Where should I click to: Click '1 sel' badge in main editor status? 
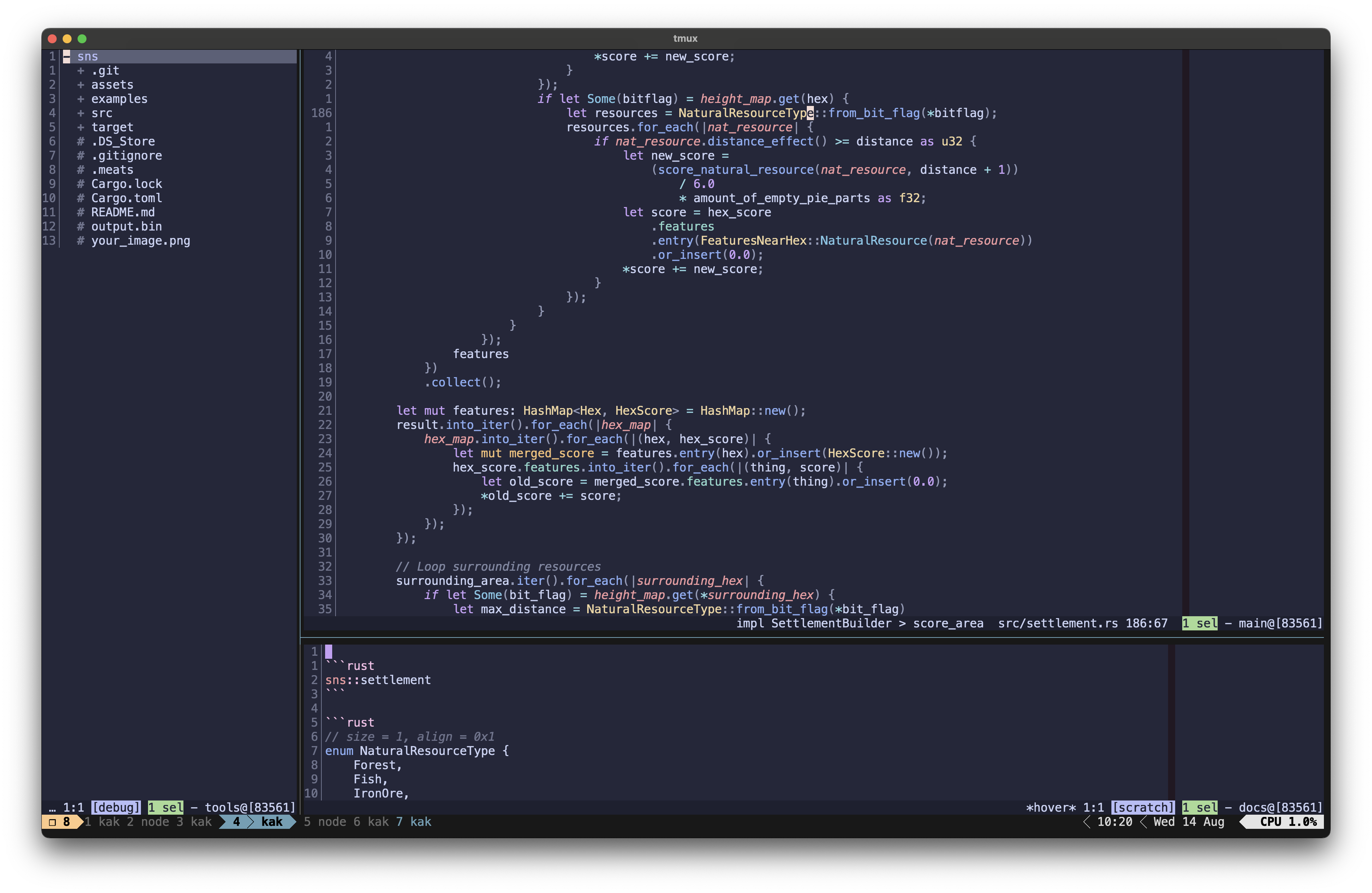pos(1200,623)
